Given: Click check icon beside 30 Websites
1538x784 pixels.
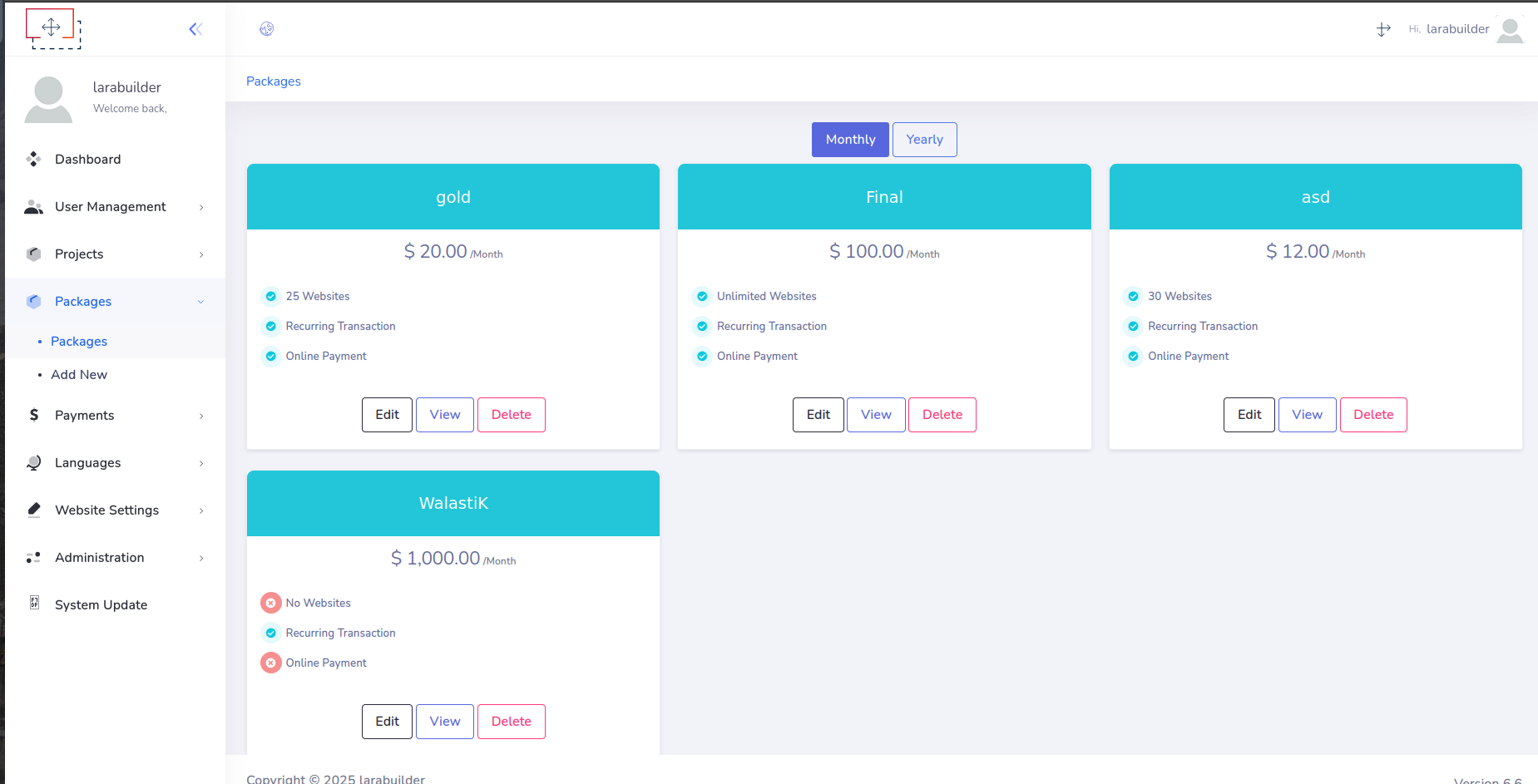Looking at the screenshot, I should point(1133,296).
